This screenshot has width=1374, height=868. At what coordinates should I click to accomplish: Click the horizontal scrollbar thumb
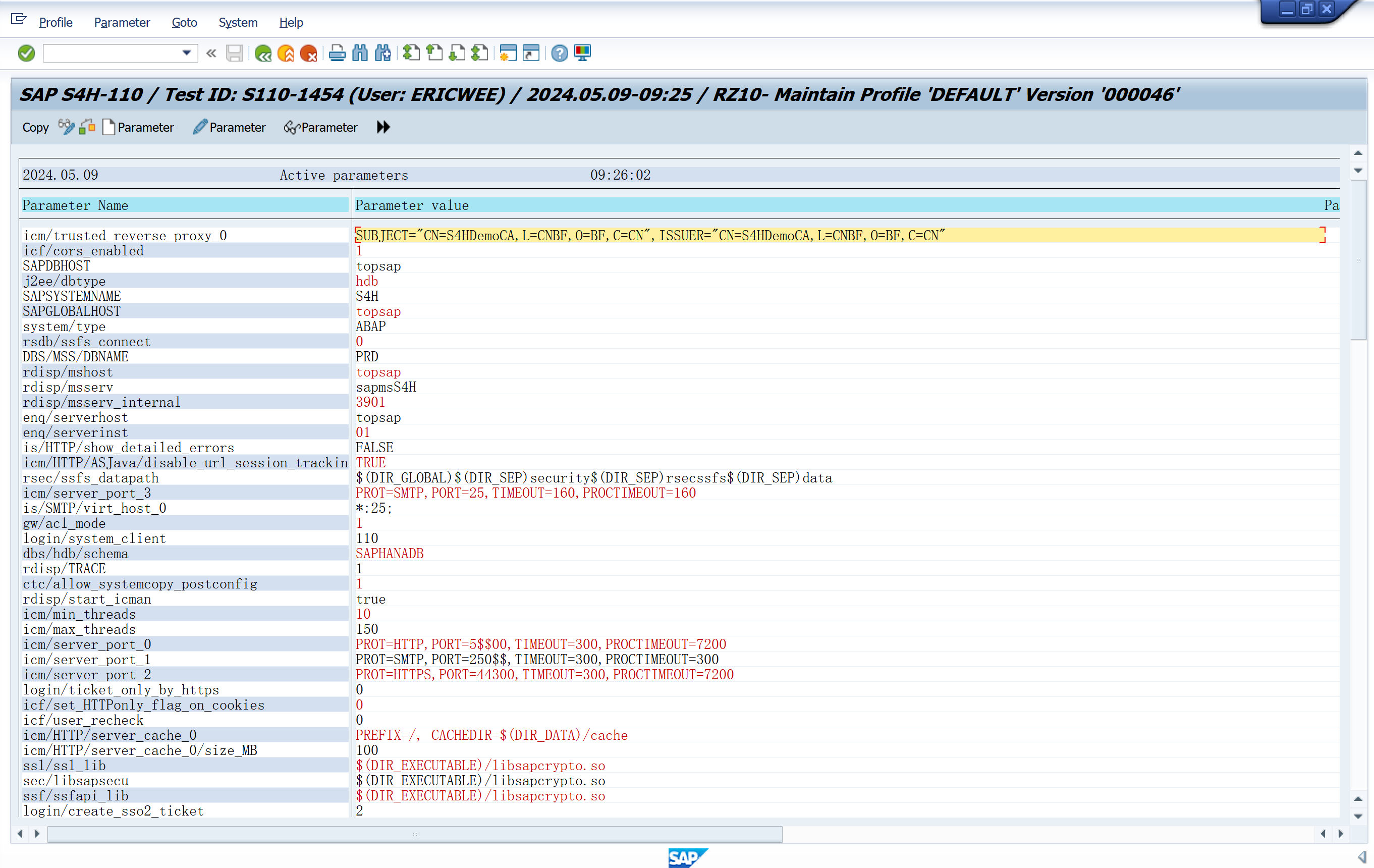click(415, 834)
